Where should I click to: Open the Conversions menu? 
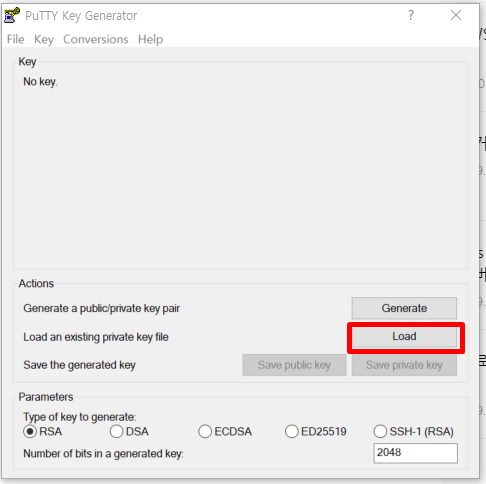(96, 39)
